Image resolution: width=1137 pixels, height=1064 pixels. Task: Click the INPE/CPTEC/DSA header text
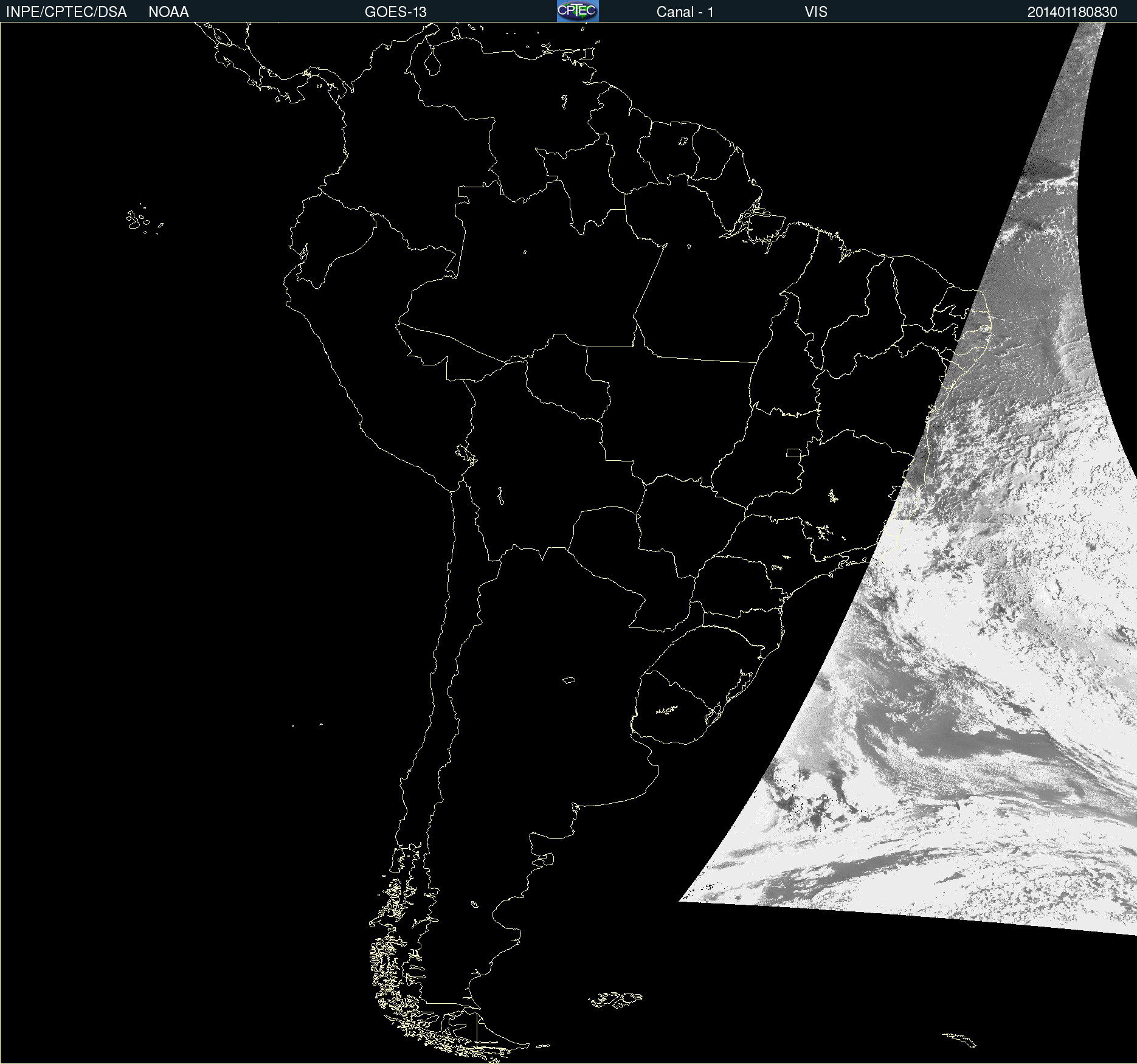click(66, 12)
